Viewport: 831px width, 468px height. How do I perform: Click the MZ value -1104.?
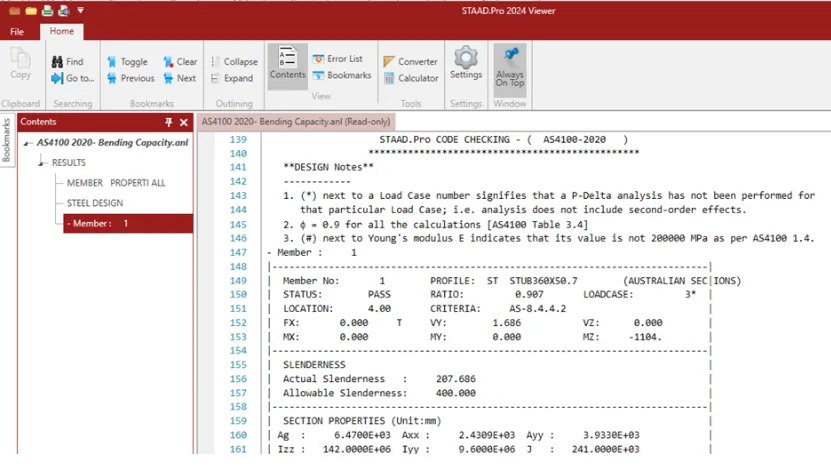pos(645,337)
